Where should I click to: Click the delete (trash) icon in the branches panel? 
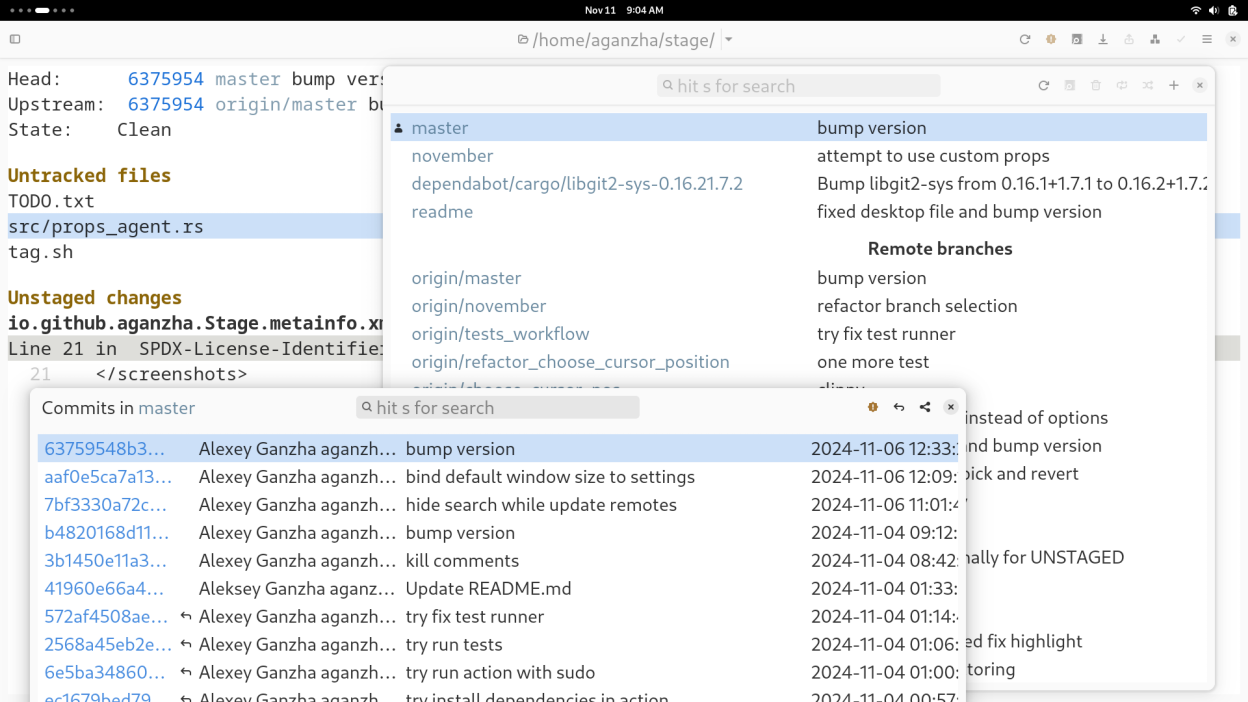pyautogui.click(x=1096, y=86)
